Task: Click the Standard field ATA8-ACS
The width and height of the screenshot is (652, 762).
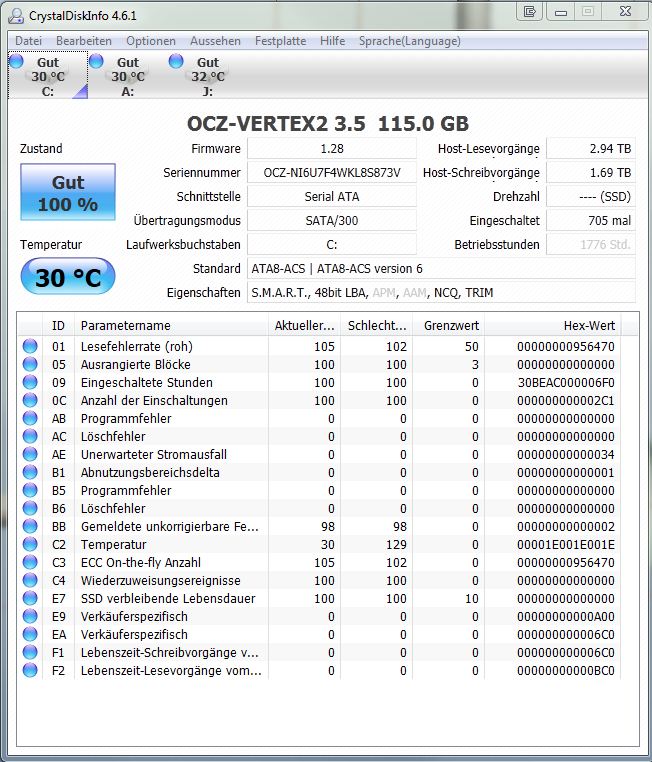Action: pyautogui.click(x=441, y=269)
